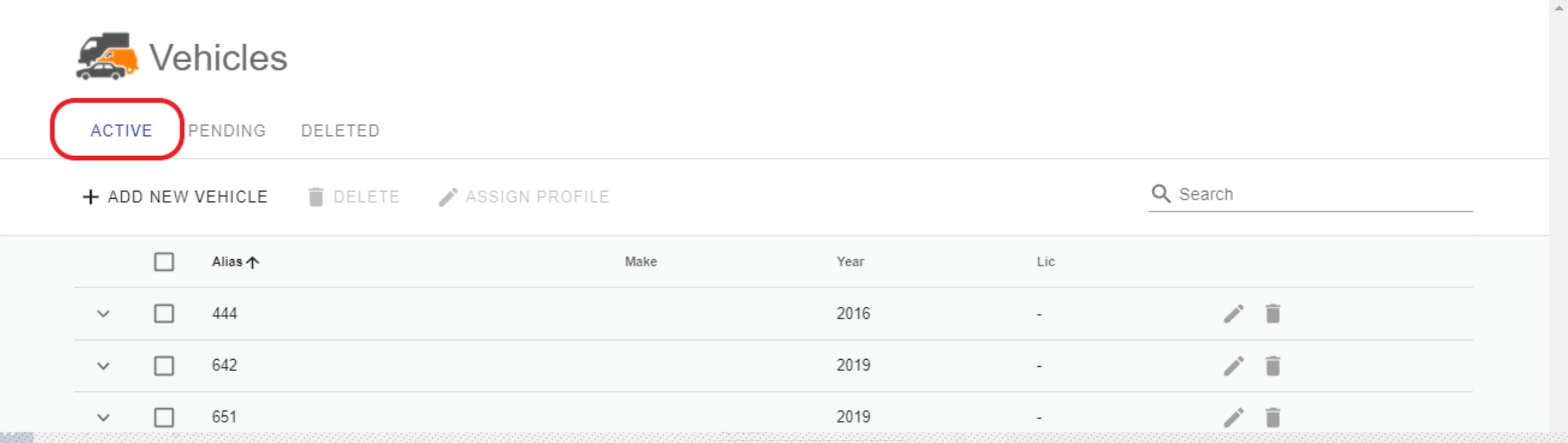The image size is (1568, 443).
Task: Expand the row for vehicle 651
Action: (x=103, y=417)
